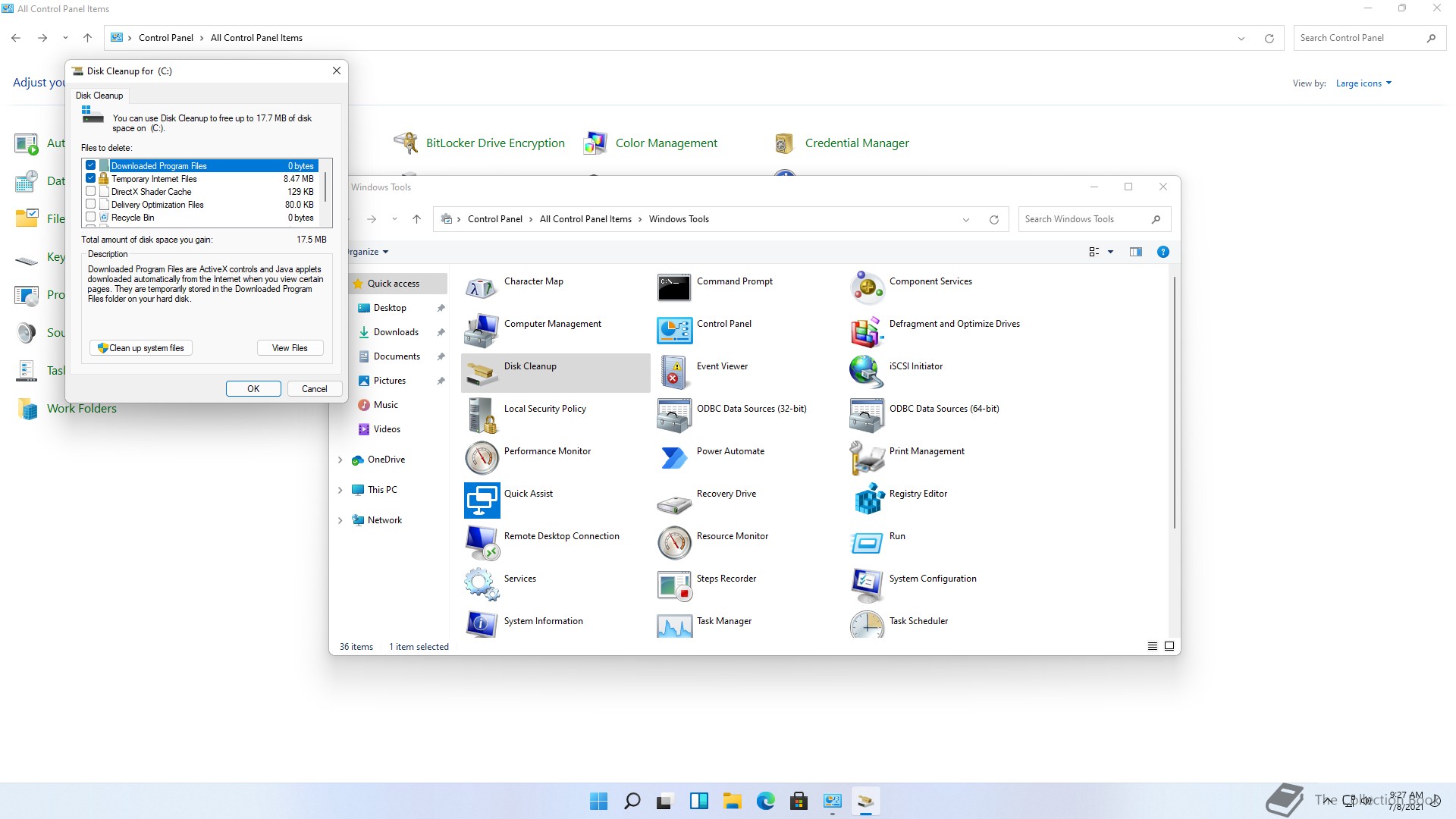This screenshot has width=1456, height=819.
Task: Cancel the Disk Cleanup dialog
Action: point(315,389)
